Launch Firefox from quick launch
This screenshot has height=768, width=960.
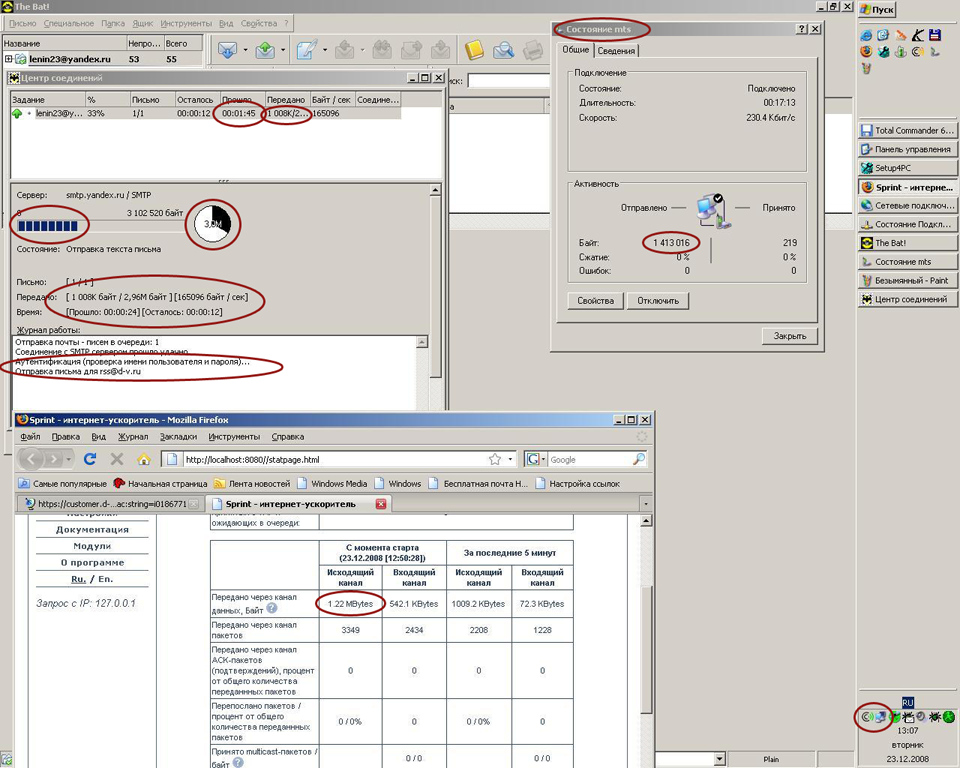click(x=866, y=51)
